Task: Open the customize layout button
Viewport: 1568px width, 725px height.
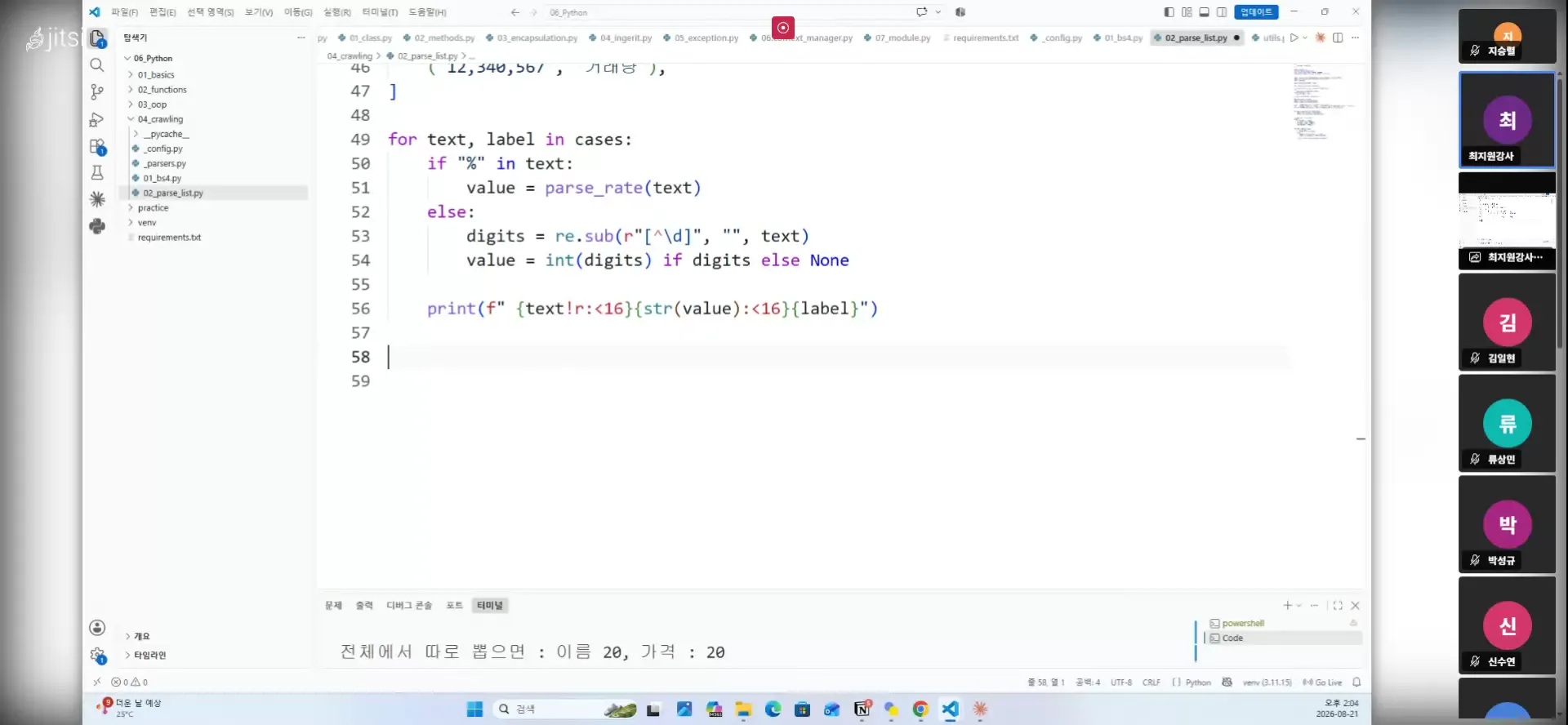Action: 1187,12
